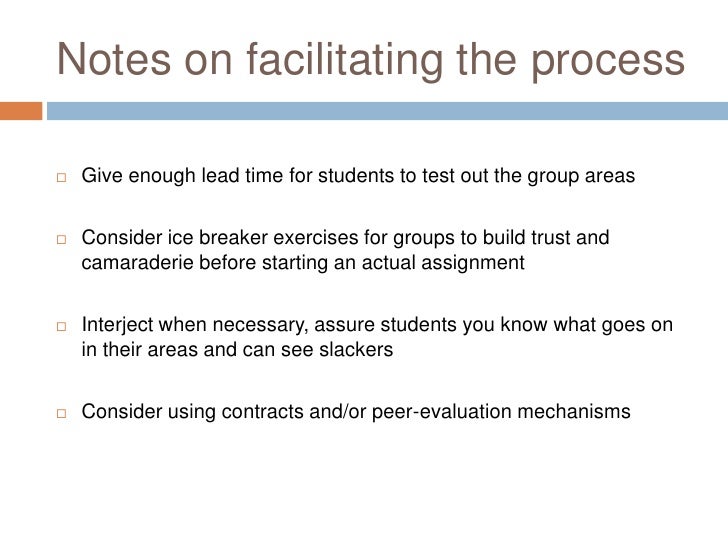Click the square bullet beside "Give enough lead time"

(x=62, y=180)
